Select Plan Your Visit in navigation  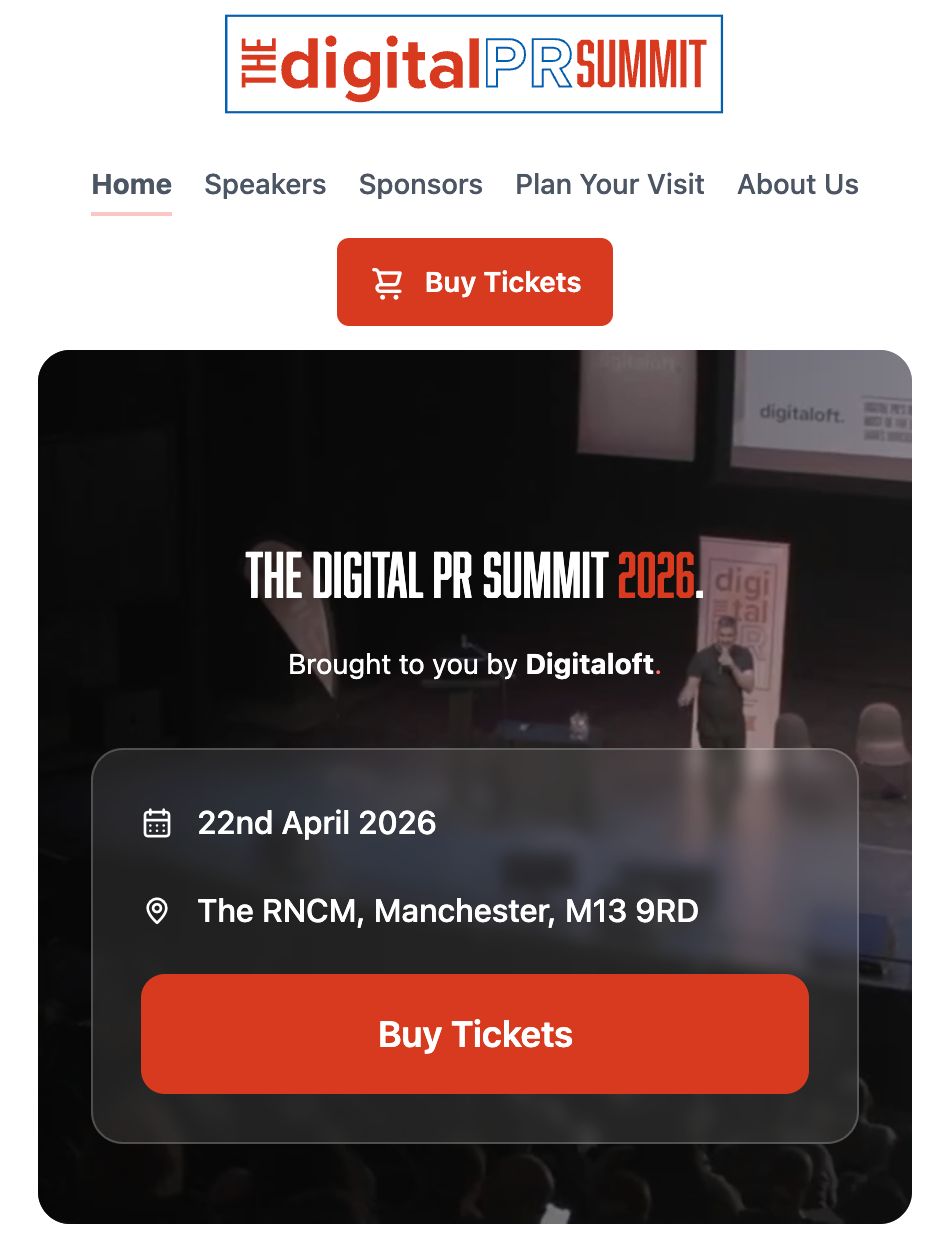click(610, 185)
